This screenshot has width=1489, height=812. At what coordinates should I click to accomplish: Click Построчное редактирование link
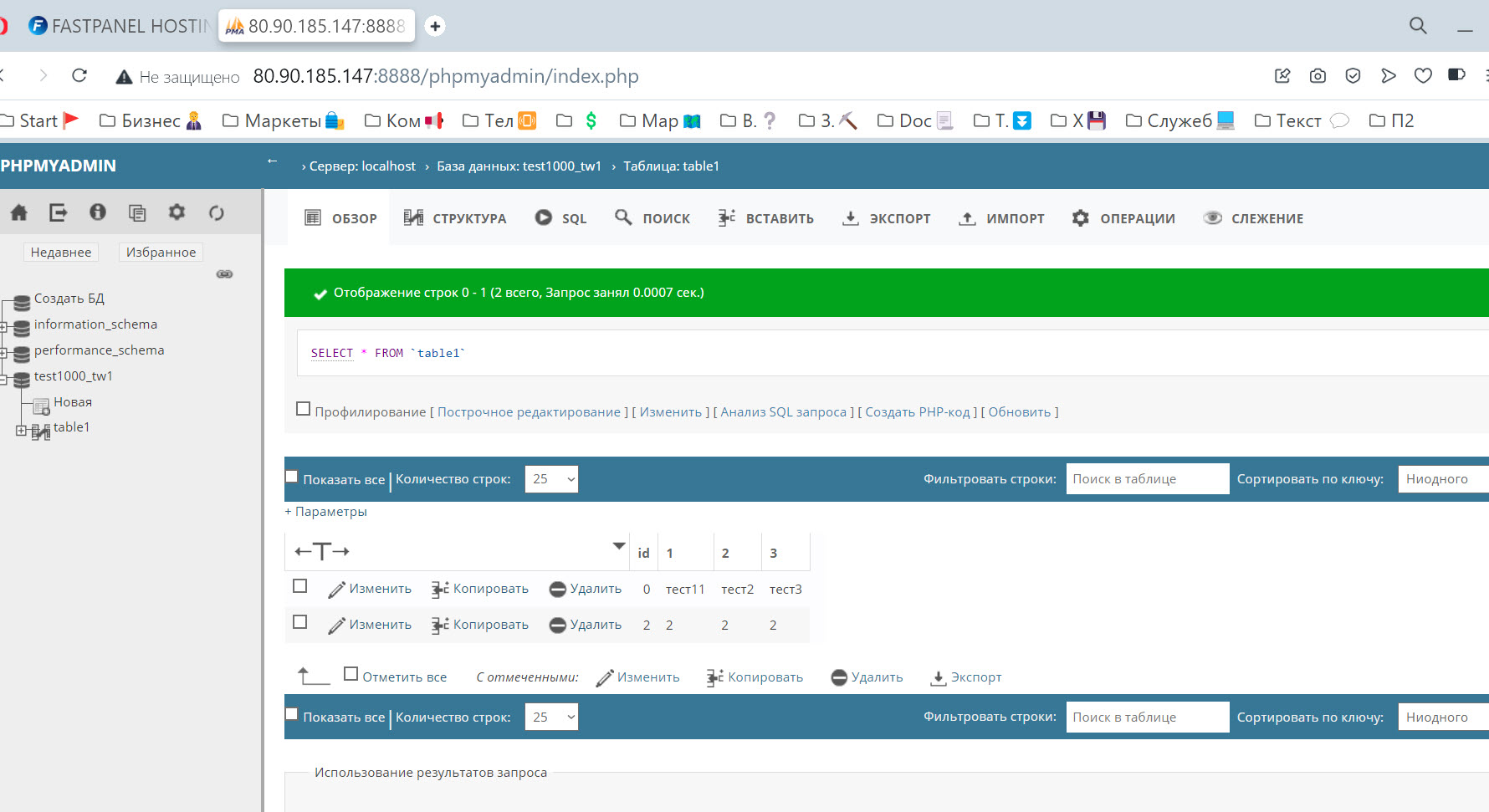click(529, 412)
